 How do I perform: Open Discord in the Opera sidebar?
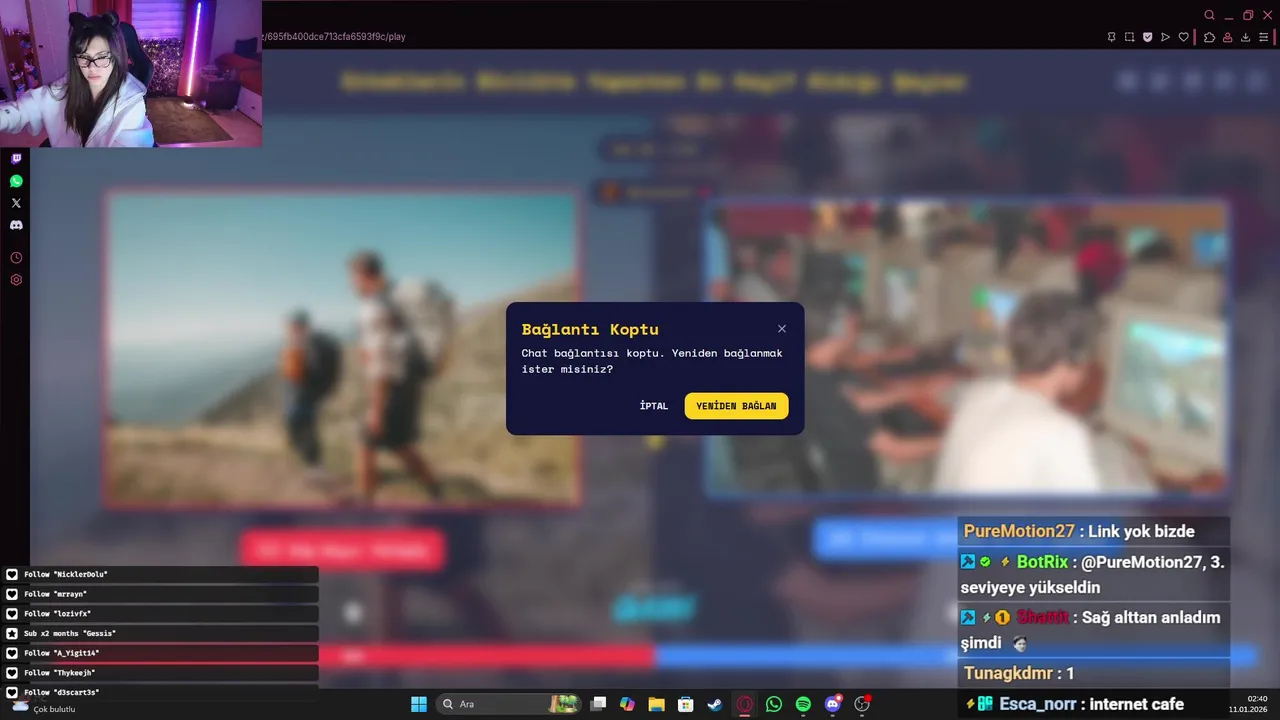coord(16,225)
